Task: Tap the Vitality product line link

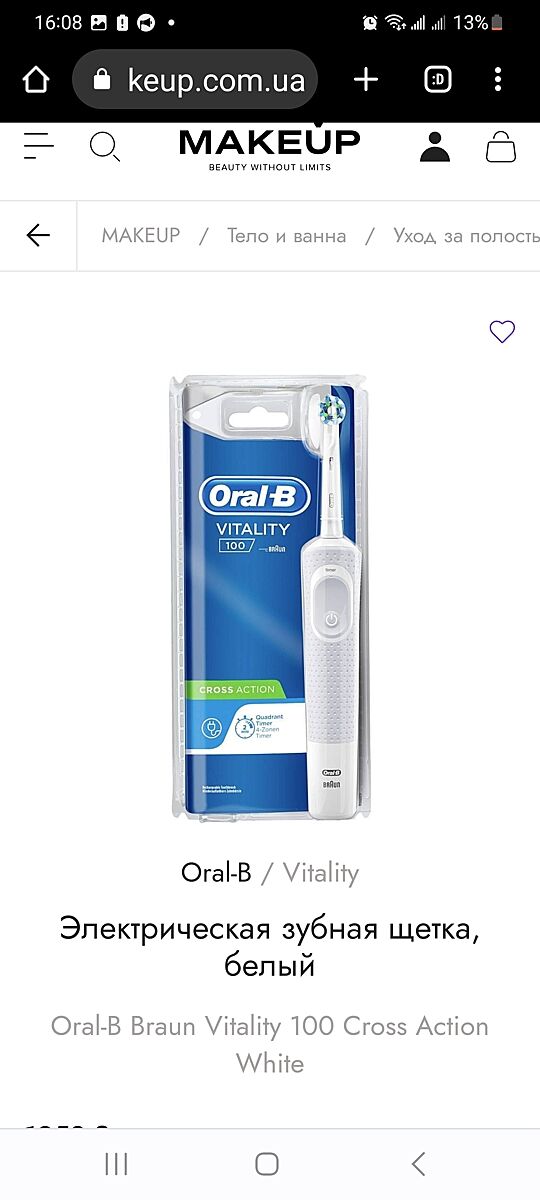Action: tap(320, 873)
